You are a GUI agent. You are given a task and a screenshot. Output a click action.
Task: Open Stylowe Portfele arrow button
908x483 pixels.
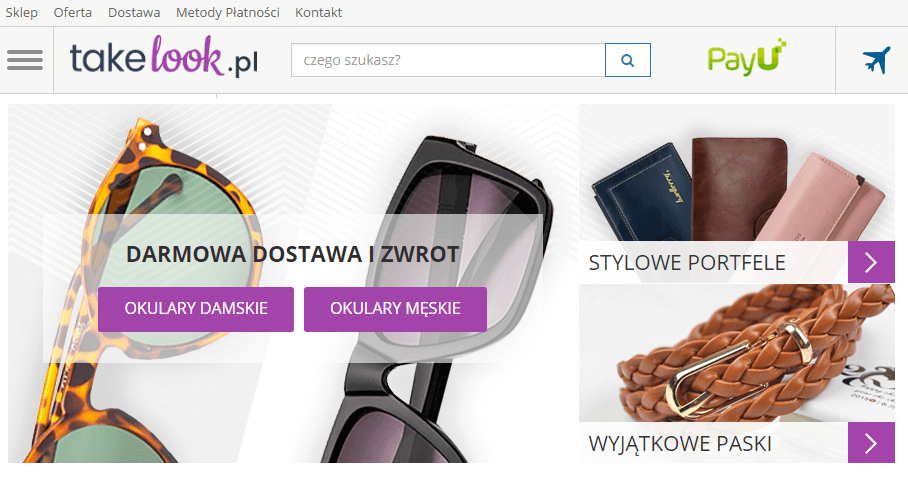pos(872,262)
